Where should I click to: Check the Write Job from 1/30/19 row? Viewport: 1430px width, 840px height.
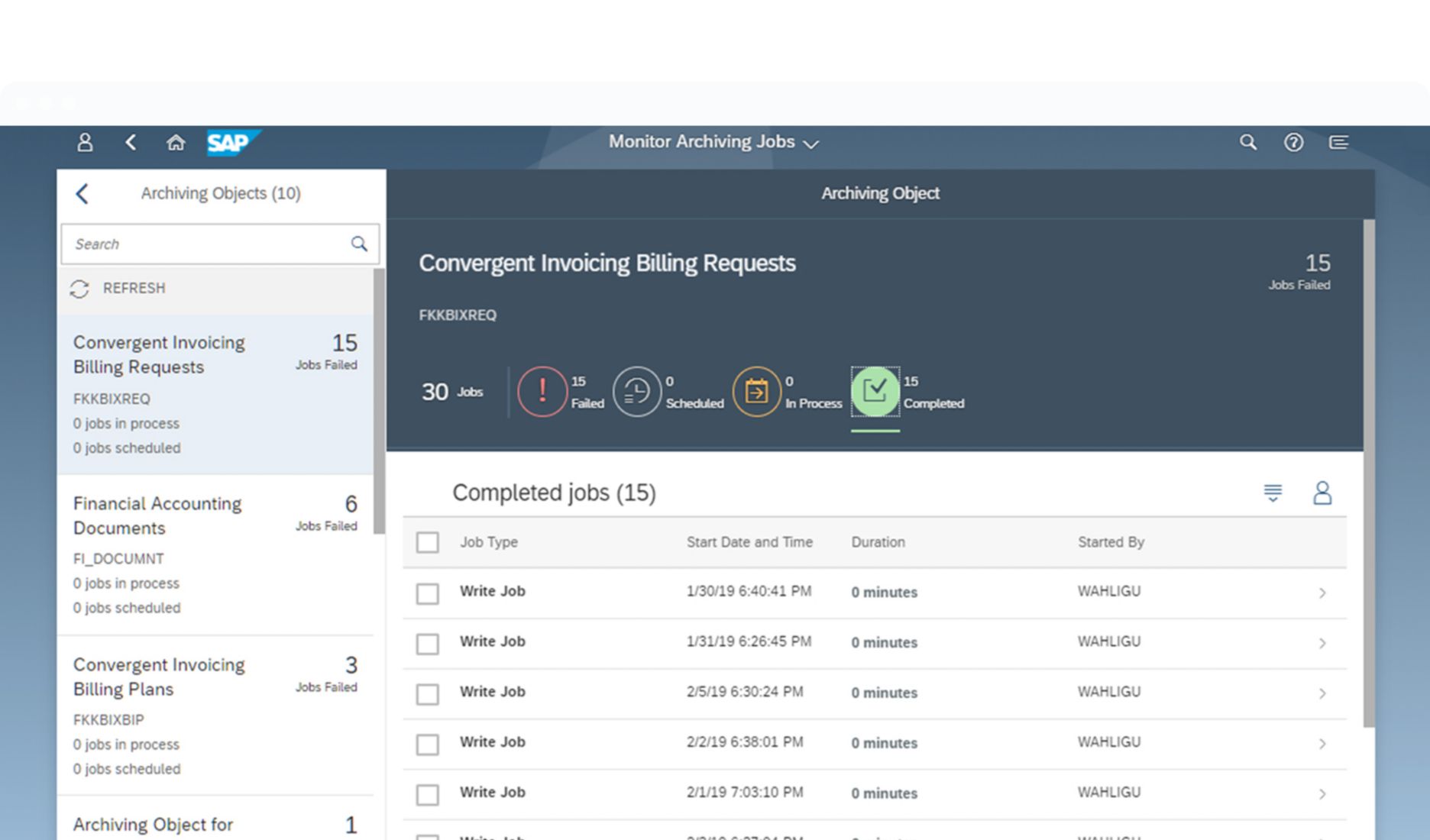(428, 593)
